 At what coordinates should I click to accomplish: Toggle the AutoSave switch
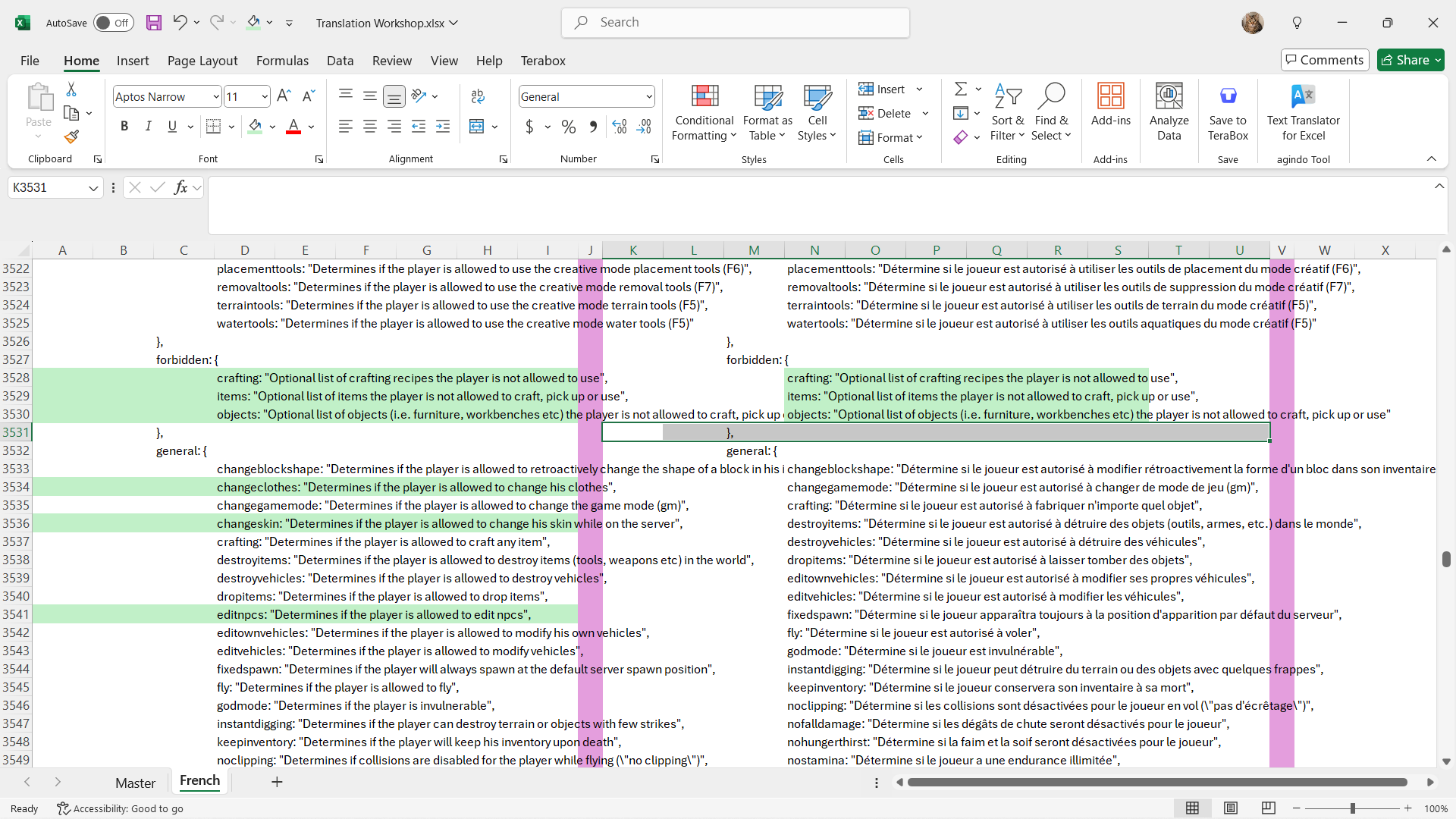[113, 23]
